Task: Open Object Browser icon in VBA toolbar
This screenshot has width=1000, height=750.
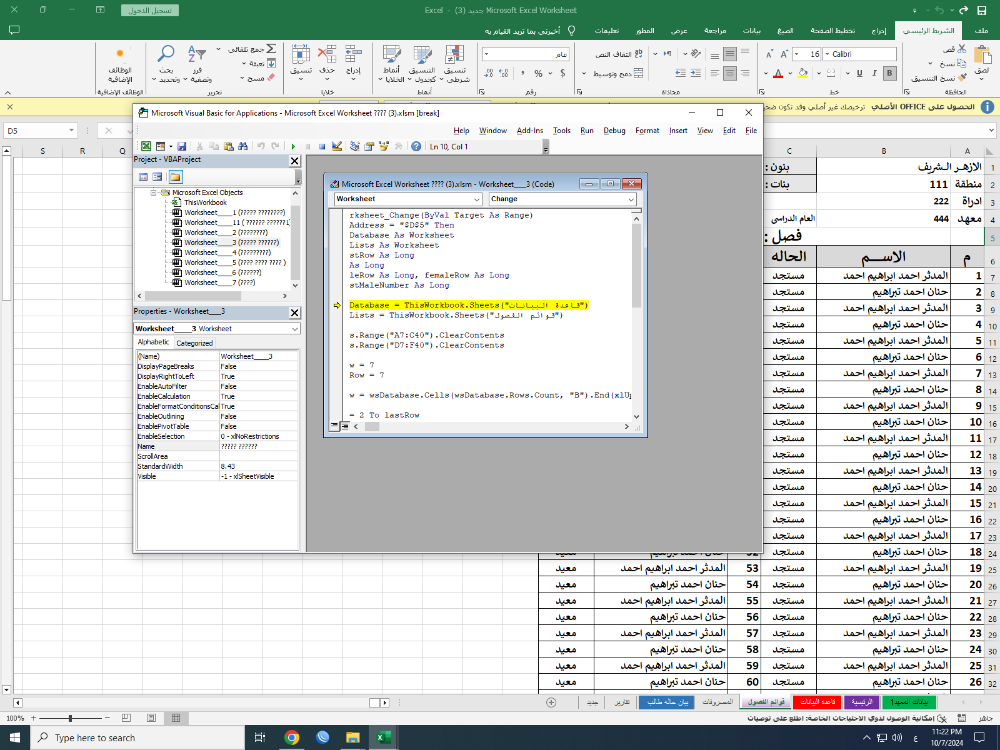Action: [384, 147]
